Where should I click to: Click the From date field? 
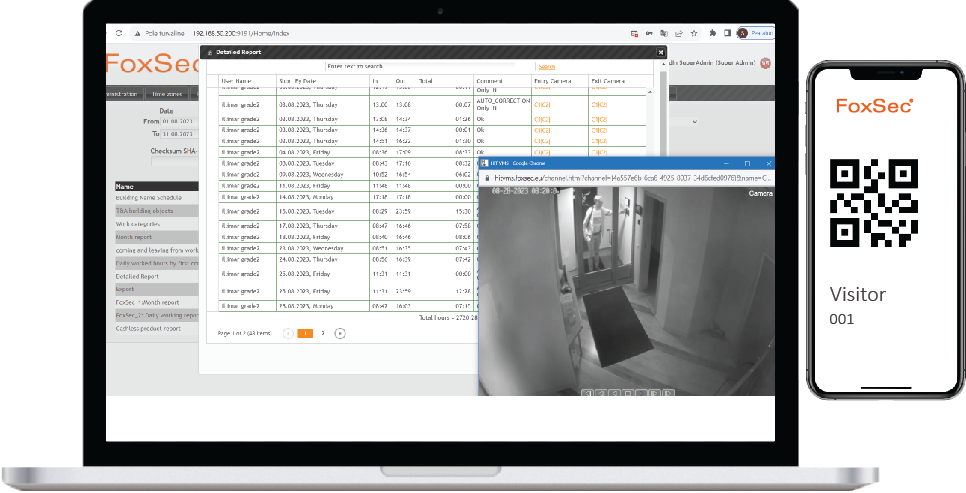coord(177,121)
